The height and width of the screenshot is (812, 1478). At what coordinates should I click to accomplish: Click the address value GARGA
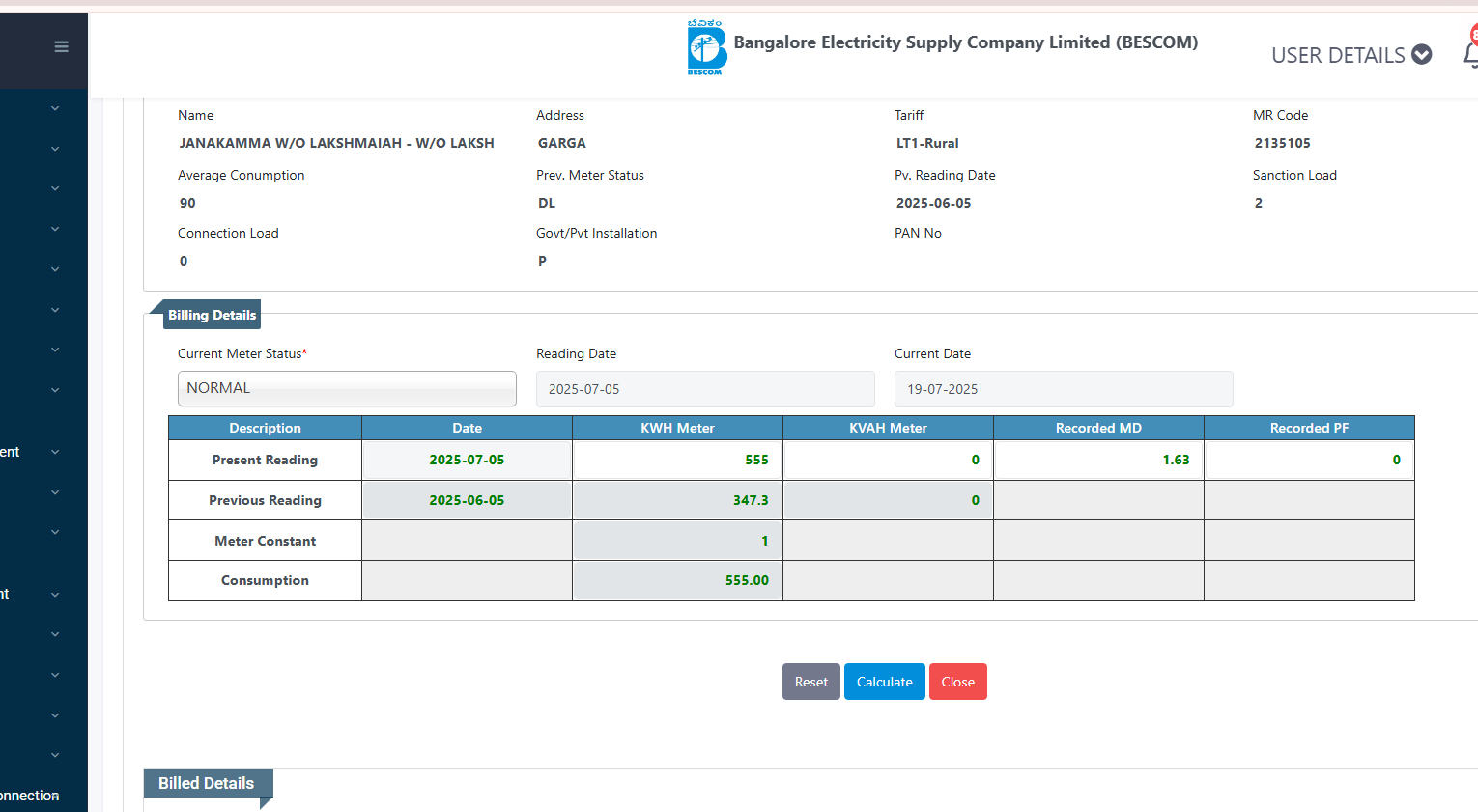pos(562,143)
